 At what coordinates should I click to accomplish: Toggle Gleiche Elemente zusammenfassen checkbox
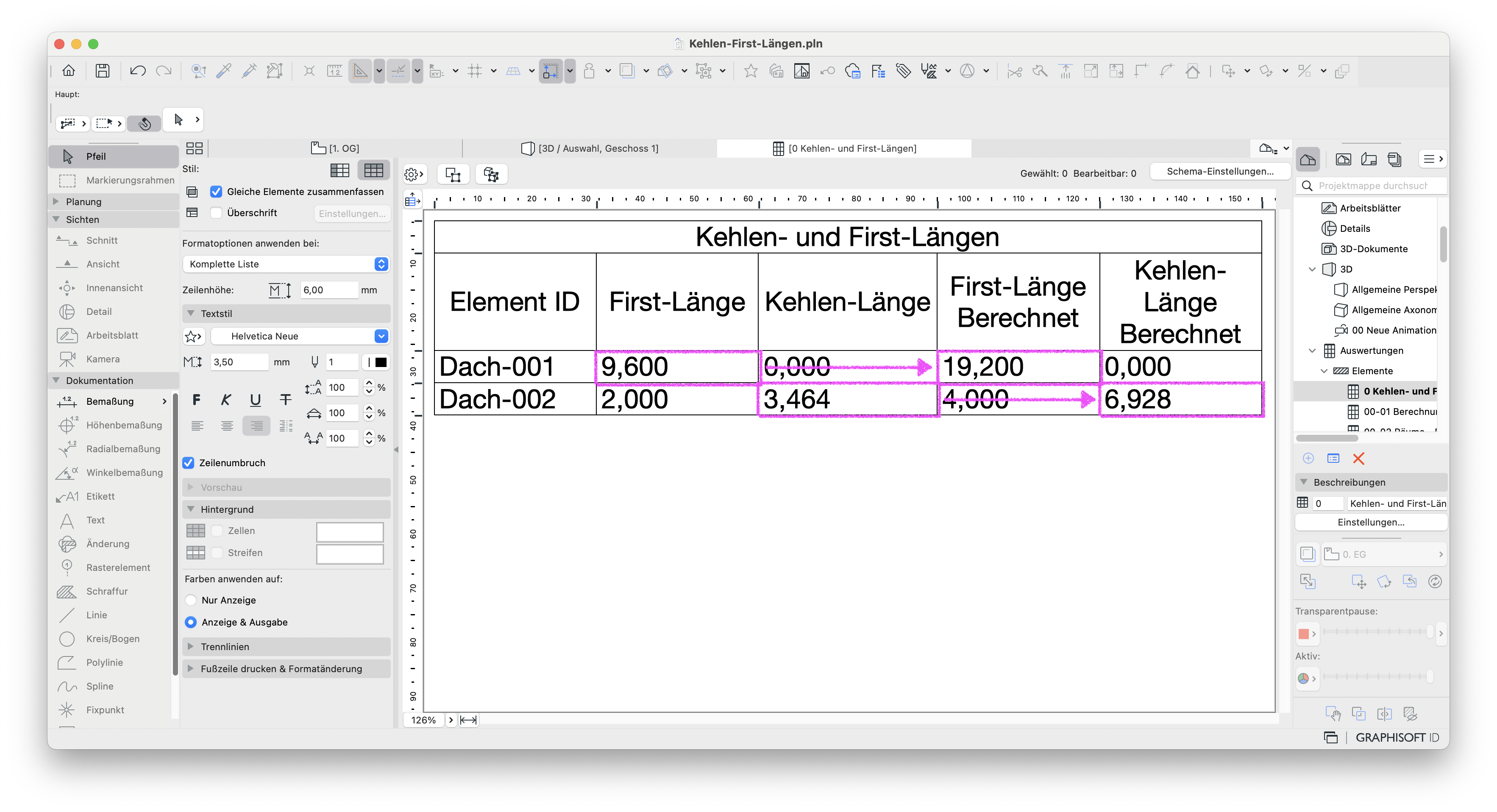coord(216,191)
